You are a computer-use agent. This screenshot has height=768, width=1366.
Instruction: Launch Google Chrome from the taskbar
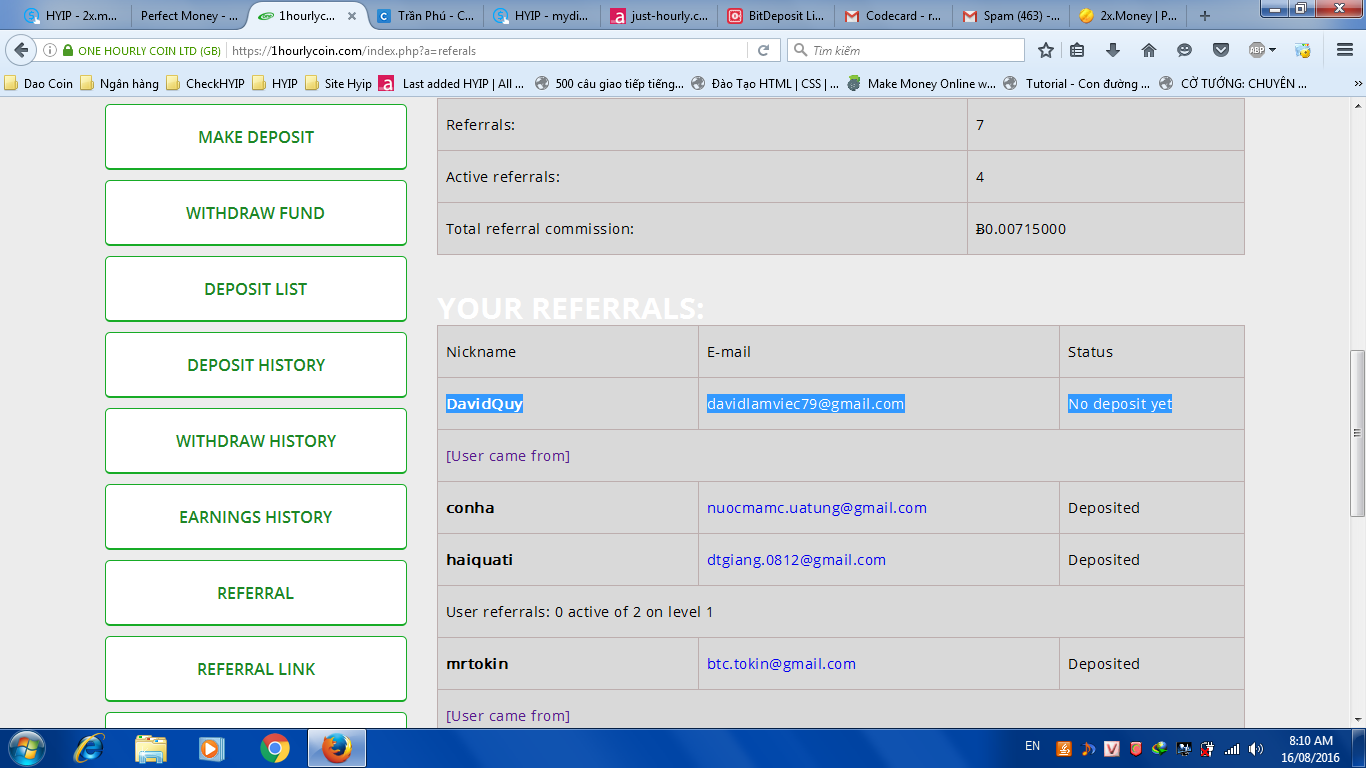tap(274, 748)
